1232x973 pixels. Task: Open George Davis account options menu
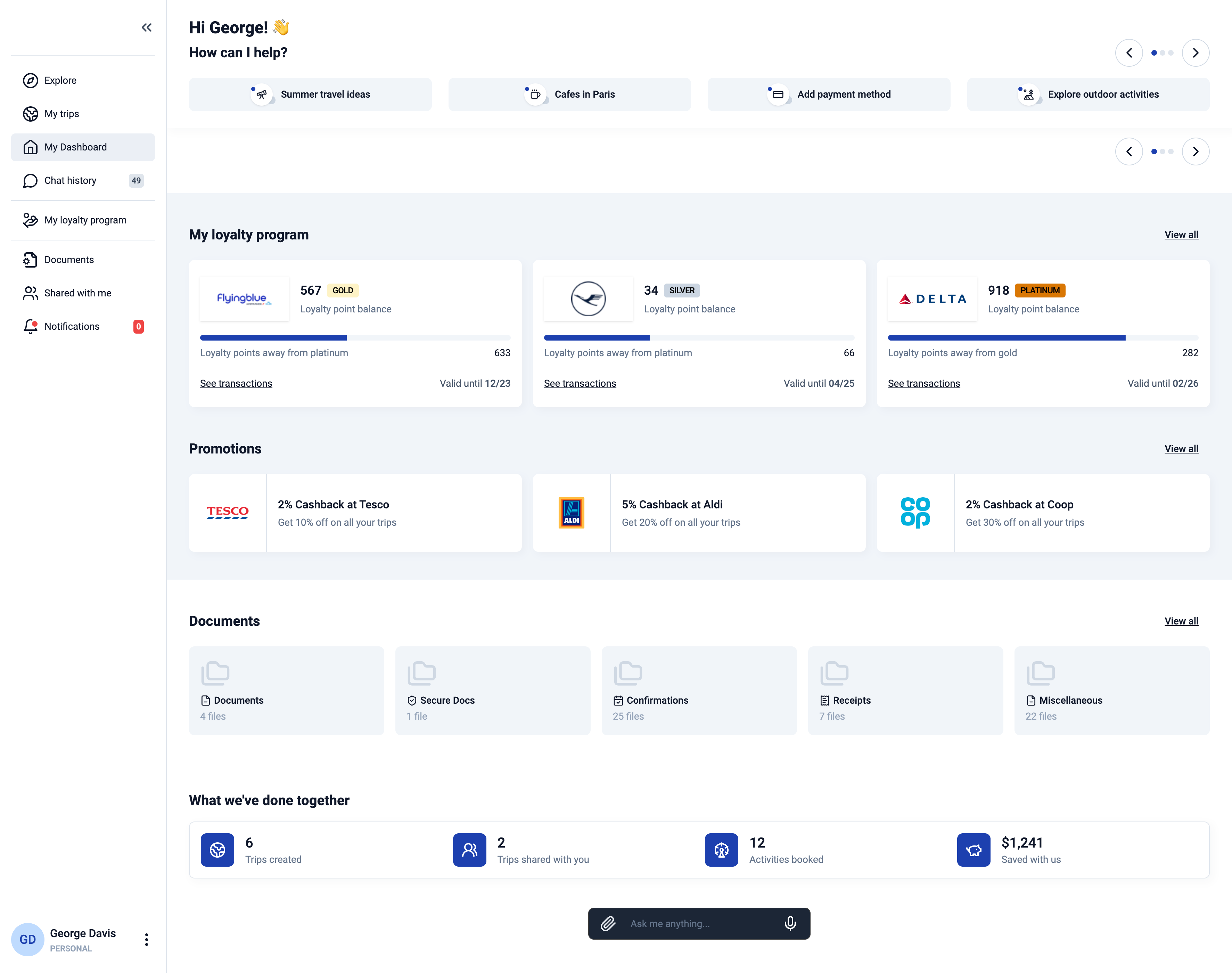(146, 939)
